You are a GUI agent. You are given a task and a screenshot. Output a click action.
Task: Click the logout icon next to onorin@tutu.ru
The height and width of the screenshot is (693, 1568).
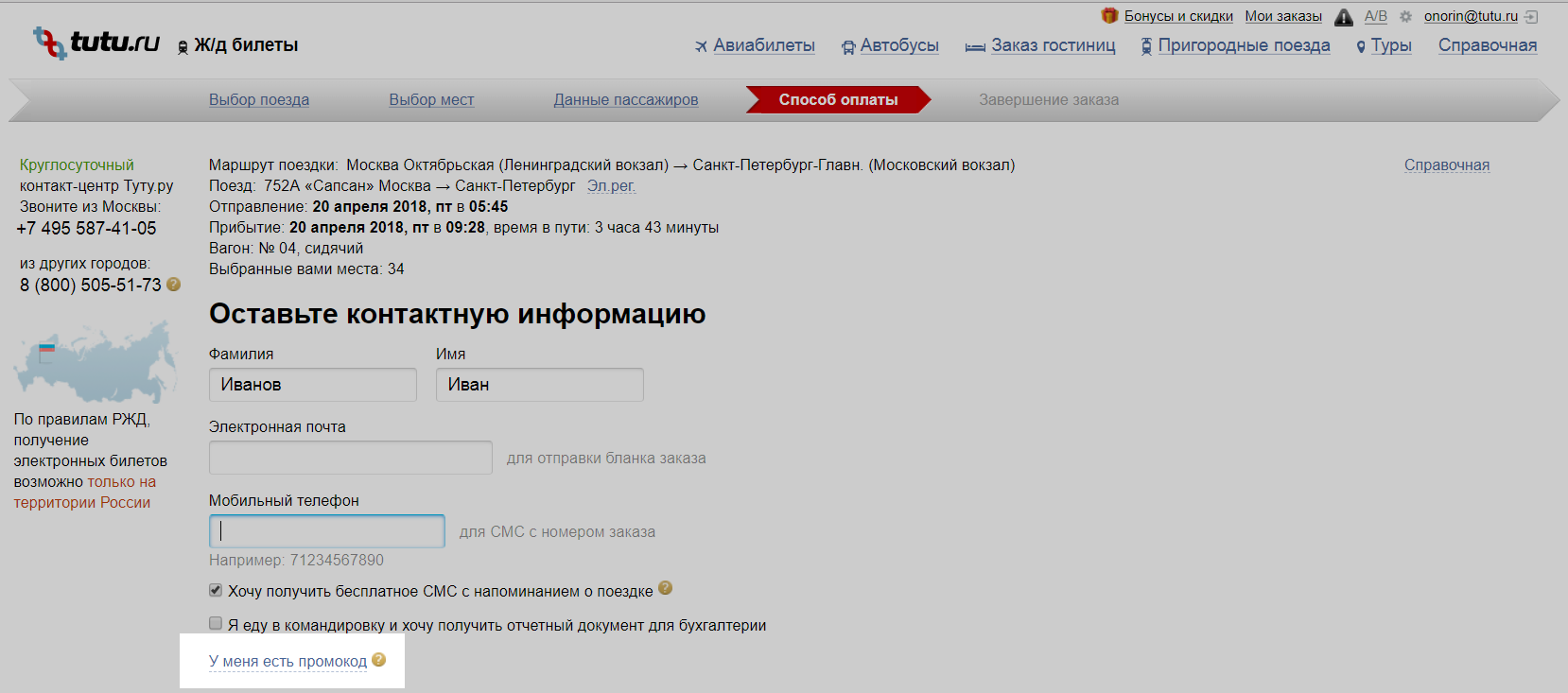[1531, 17]
